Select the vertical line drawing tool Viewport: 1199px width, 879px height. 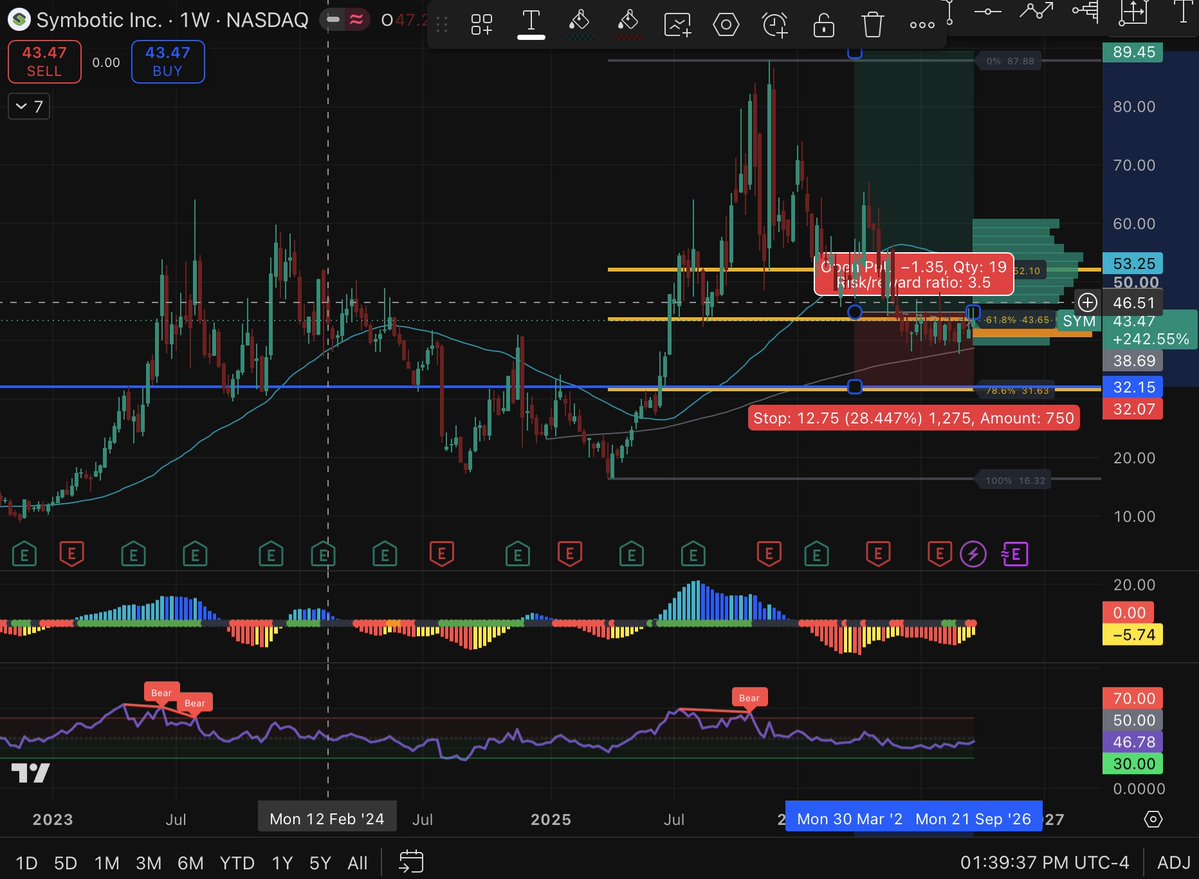948,11
